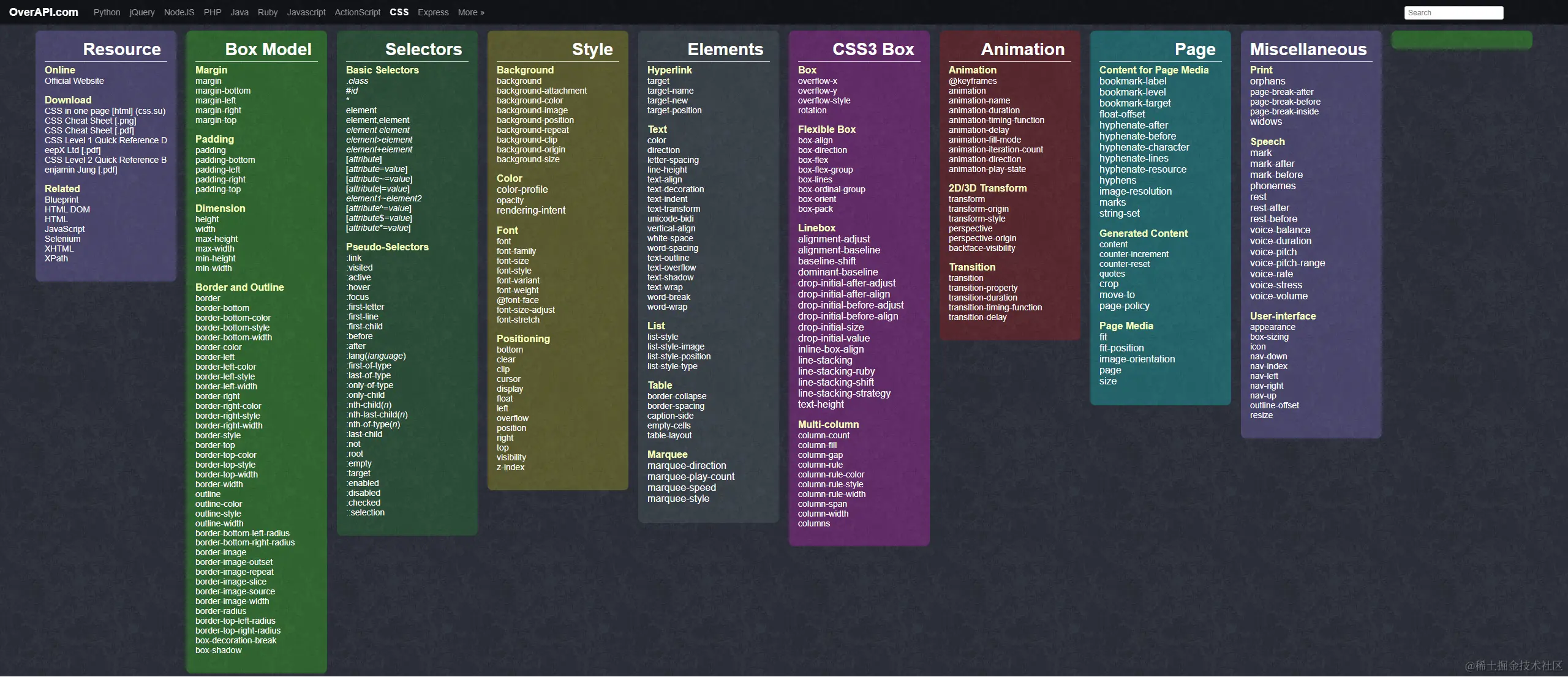Open the jQuery cheat sheet tab
Image resolution: width=1568 pixels, height=677 pixels.
coord(141,12)
